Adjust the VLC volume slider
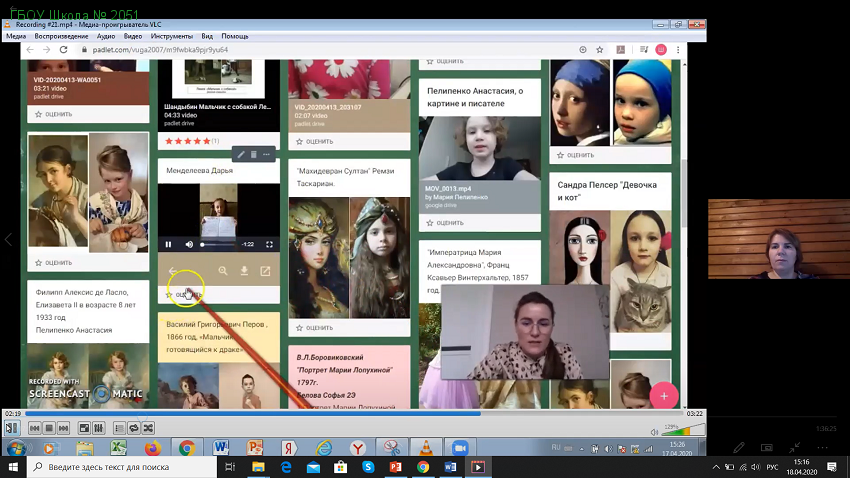Viewport: 850px width, 478px height. pyautogui.click(x=683, y=430)
